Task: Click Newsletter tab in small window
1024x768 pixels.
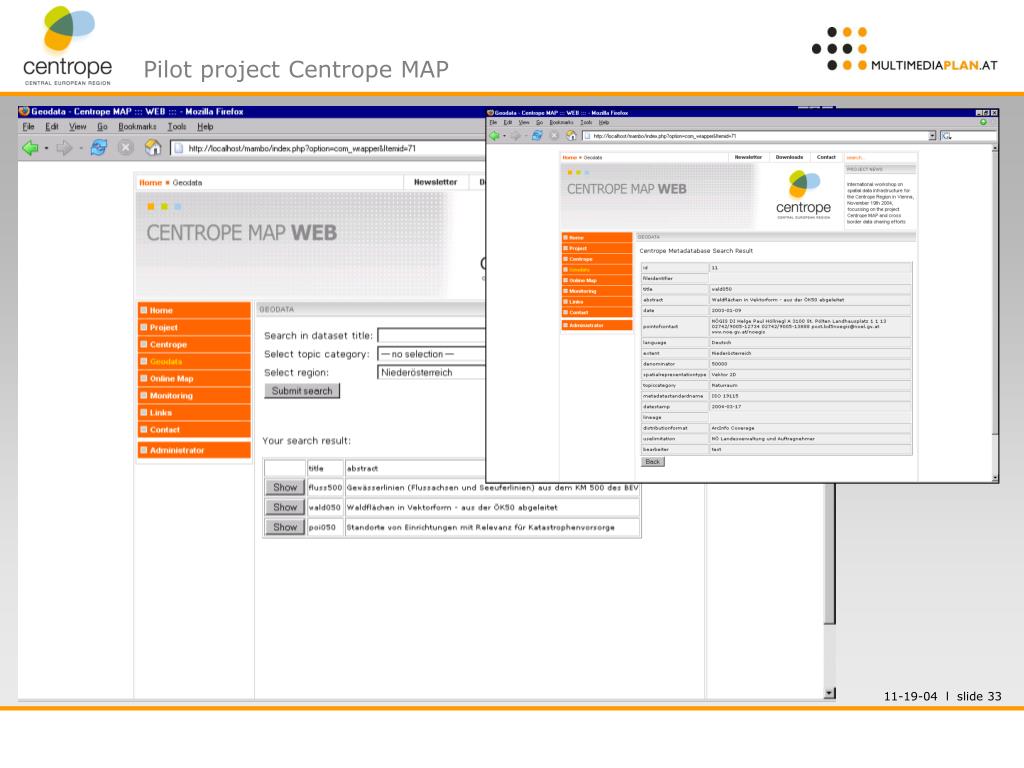Action: [x=748, y=157]
